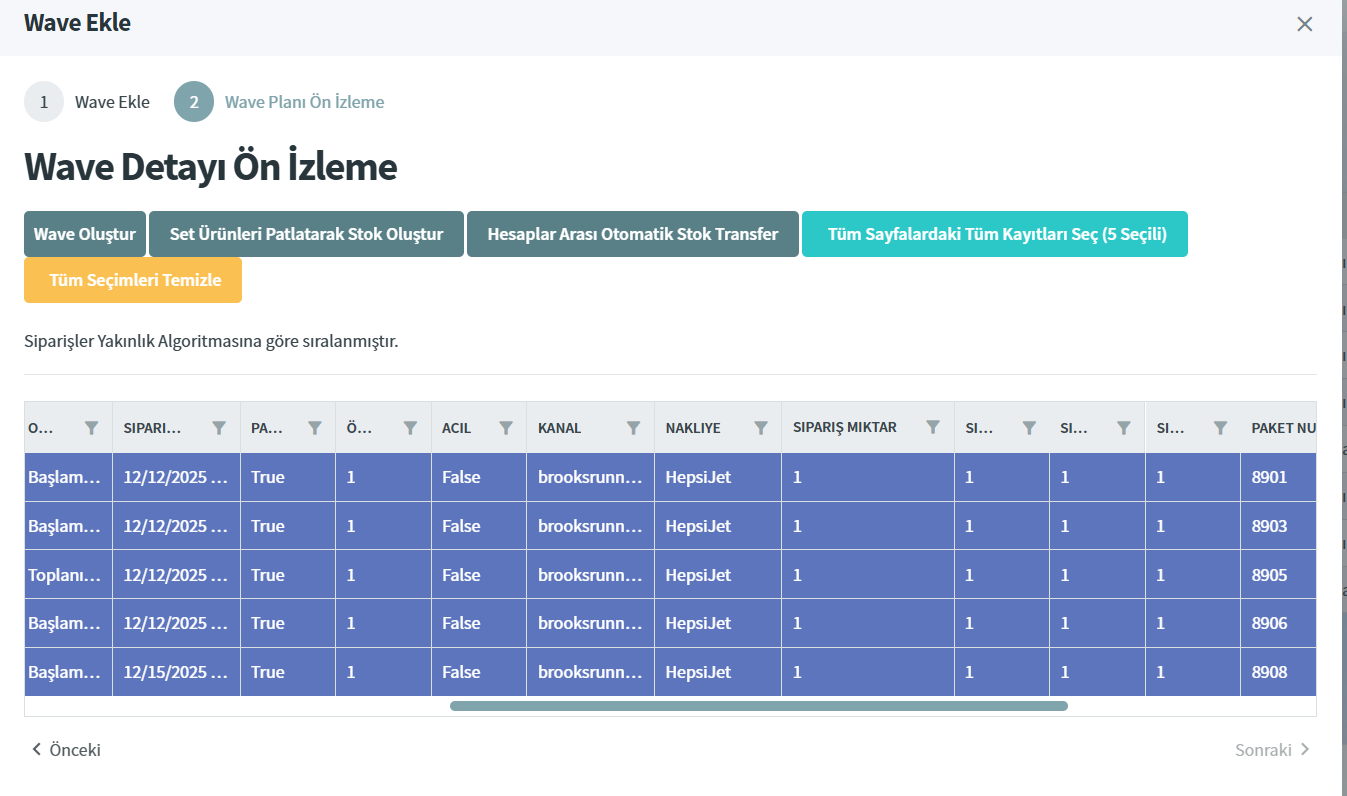The height and width of the screenshot is (796, 1347).
Task: Click Hesaplar Arası Otomatik Stok Transfer
Action: pyautogui.click(x=633, y=234)
